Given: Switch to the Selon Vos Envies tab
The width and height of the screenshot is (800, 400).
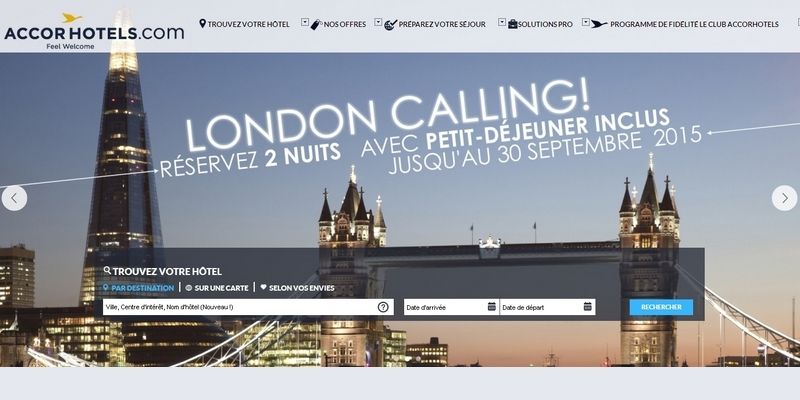Looking at the screenshot, I should tap(297, 288).
